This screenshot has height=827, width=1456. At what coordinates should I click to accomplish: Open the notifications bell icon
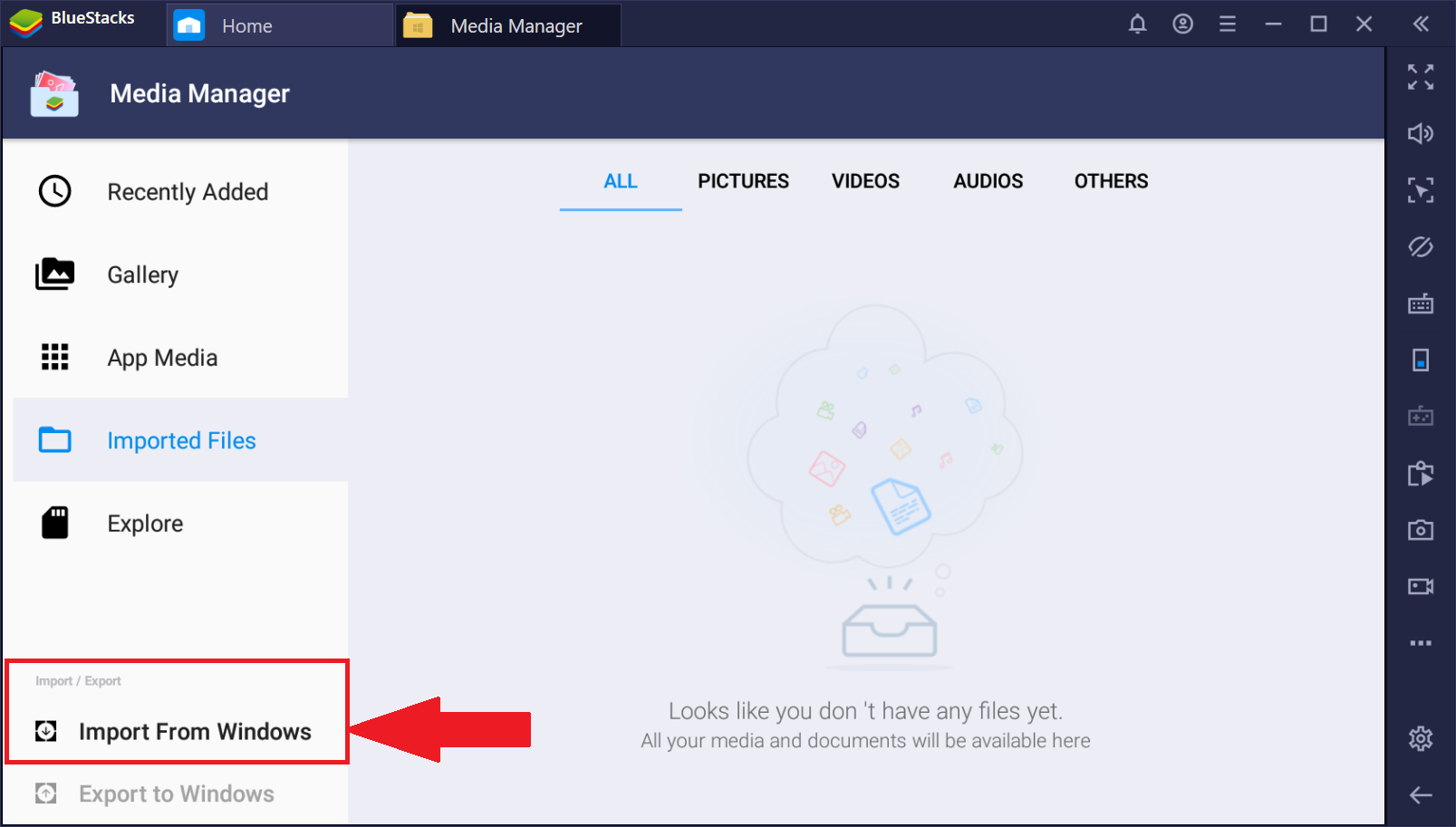point(1137,24)
